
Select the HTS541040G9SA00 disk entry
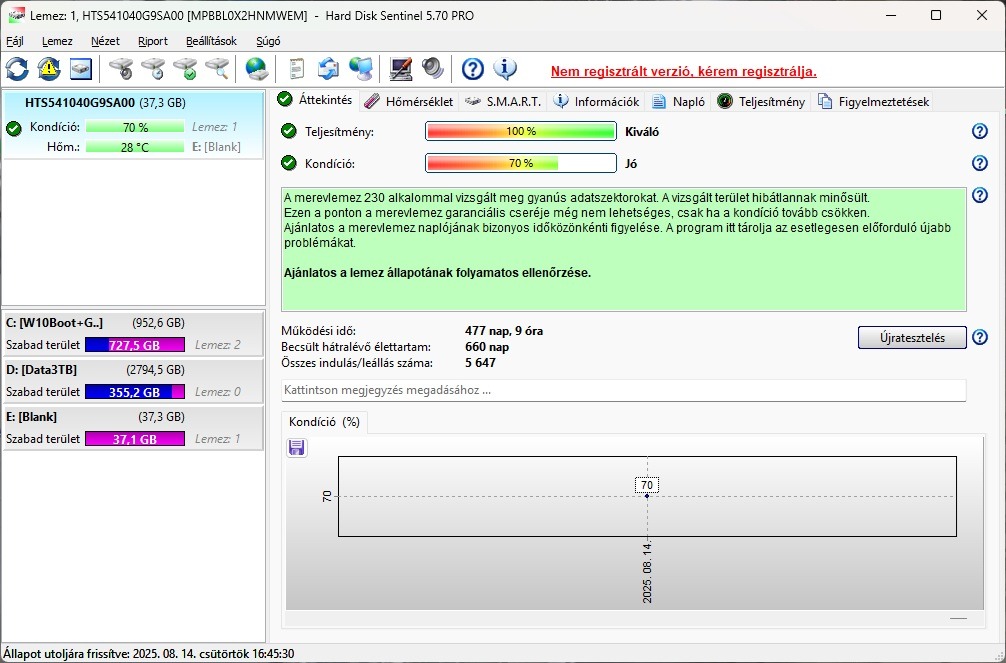pyautogui.click(x=133, y=125)
